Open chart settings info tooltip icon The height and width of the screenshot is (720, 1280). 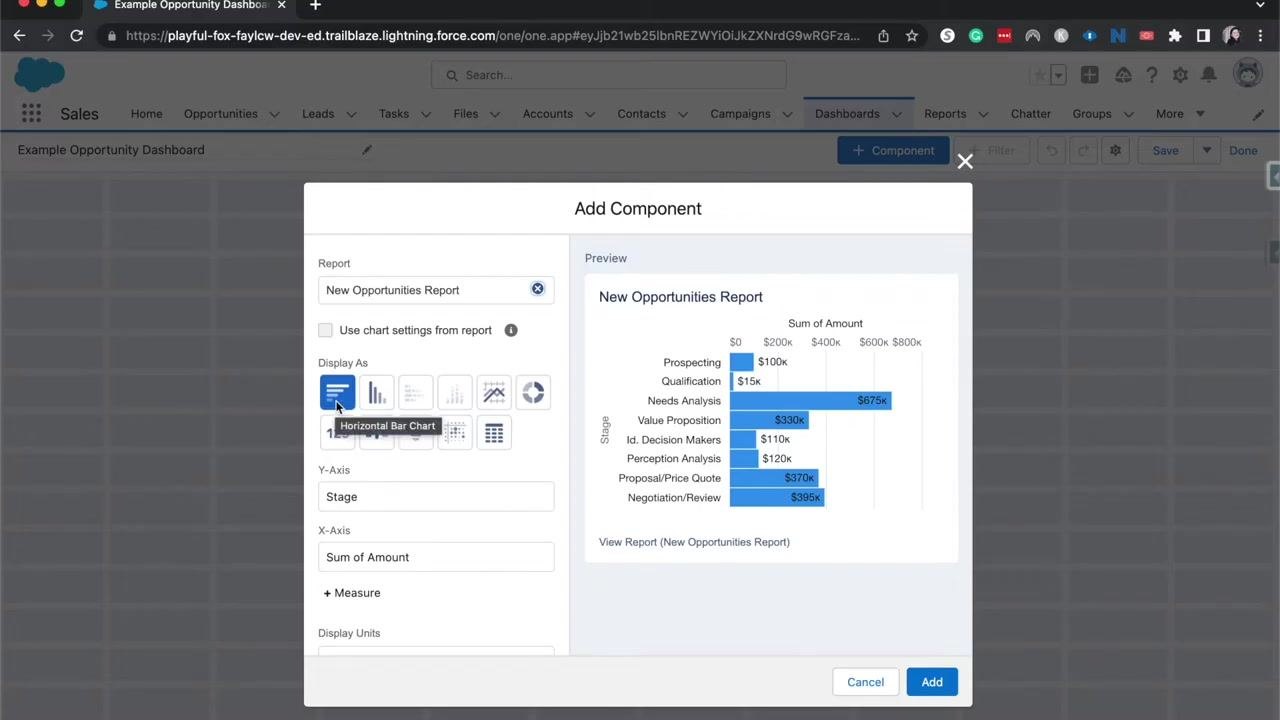tap(511, 330)
